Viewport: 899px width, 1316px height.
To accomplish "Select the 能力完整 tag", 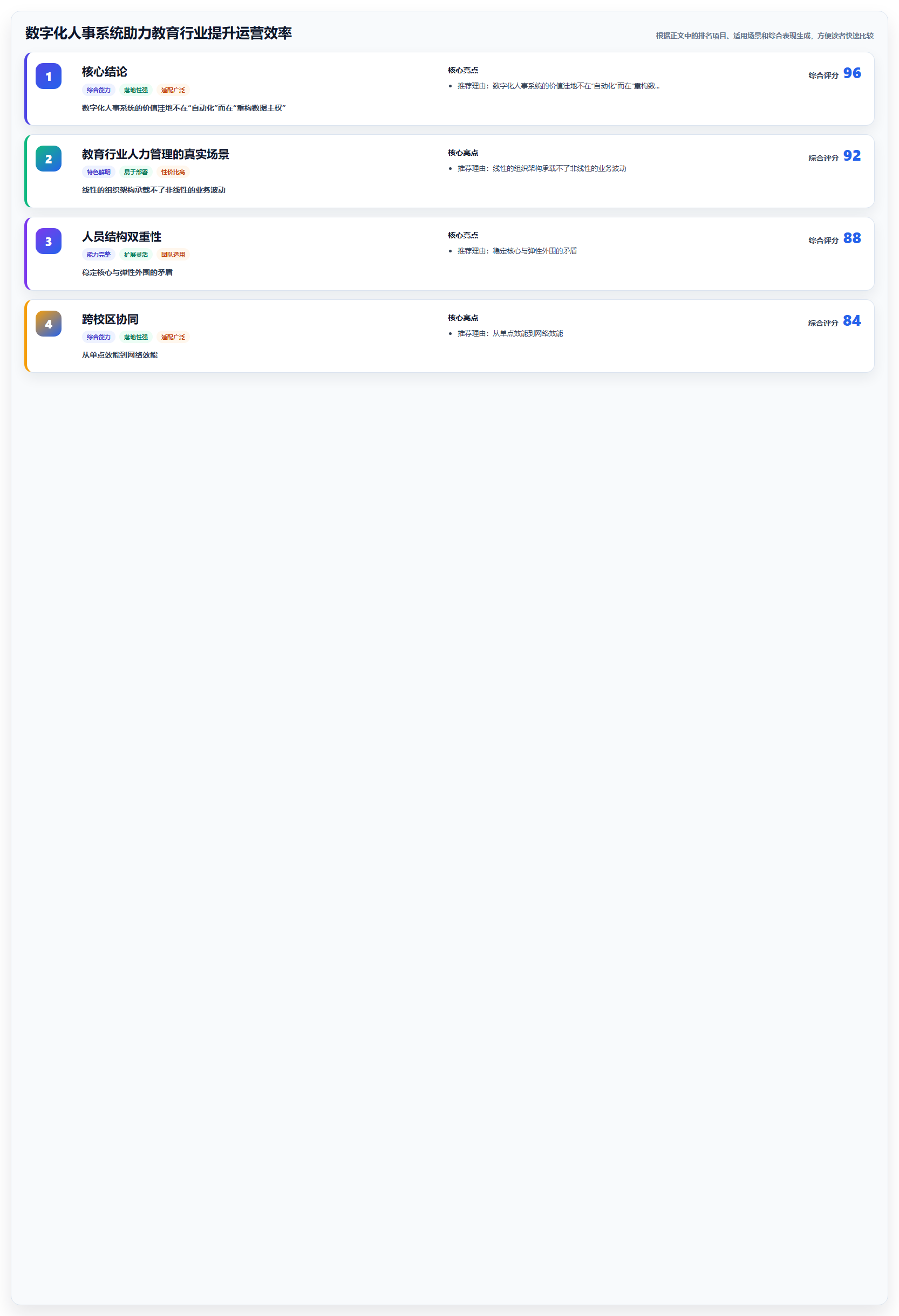I will 99,255.
